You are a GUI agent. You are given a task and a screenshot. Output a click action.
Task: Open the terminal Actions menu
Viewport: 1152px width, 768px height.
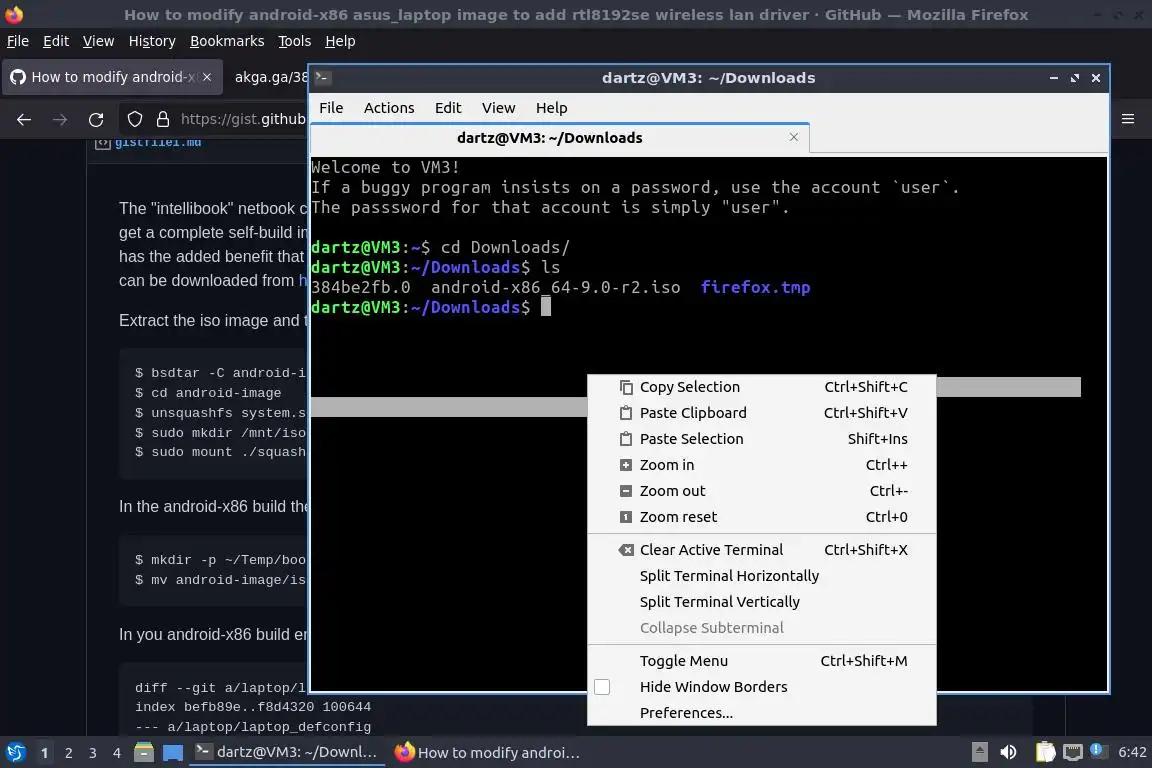[x=389, y=108]
